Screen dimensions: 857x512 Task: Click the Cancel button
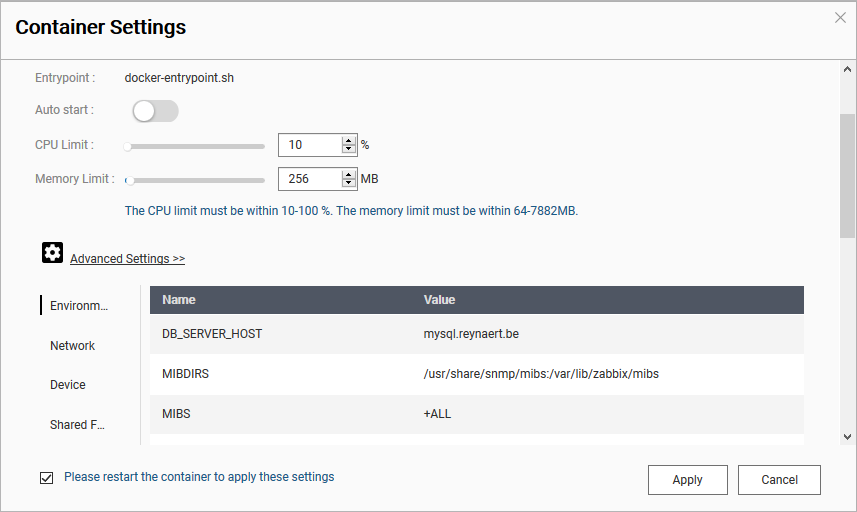coord(779,480)
